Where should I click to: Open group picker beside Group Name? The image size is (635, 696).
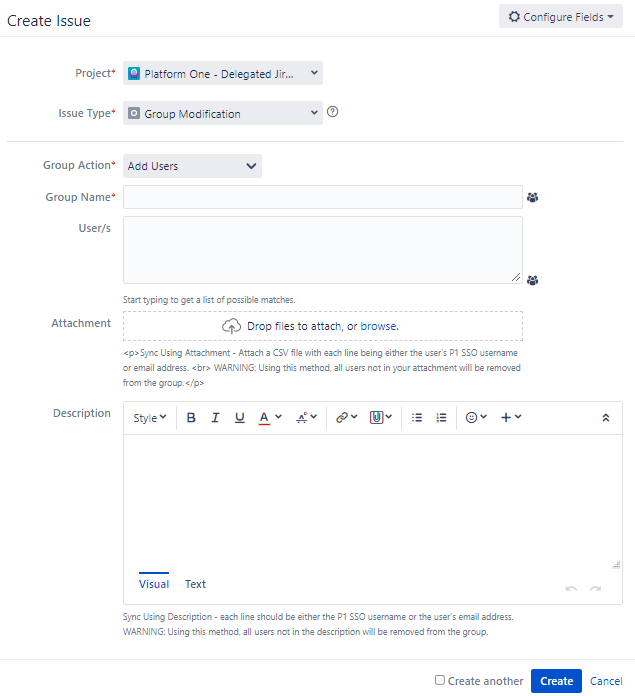pyautogui.click(x=532, y=198)
